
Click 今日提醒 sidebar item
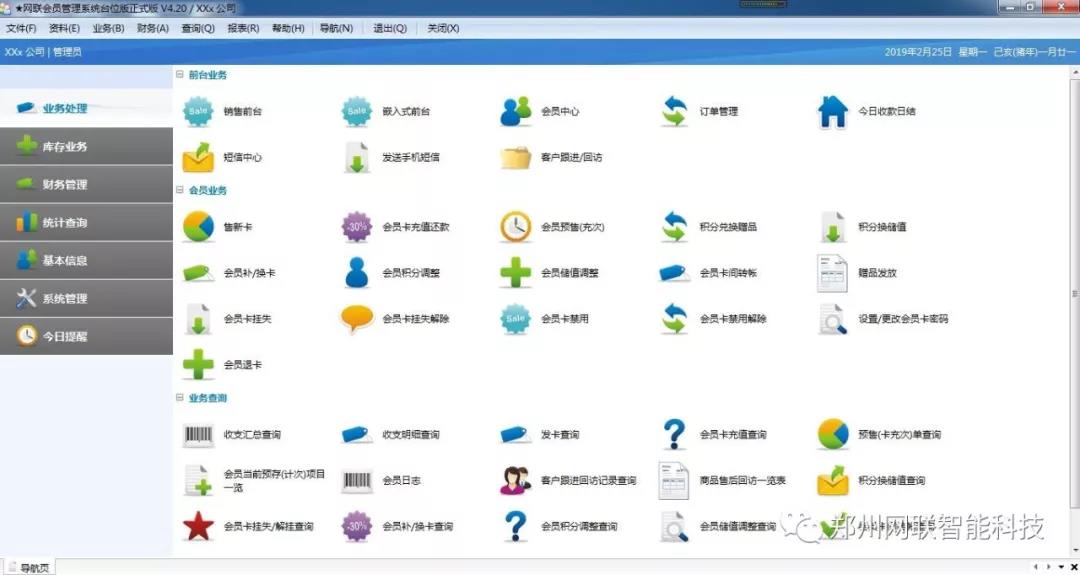65,336
